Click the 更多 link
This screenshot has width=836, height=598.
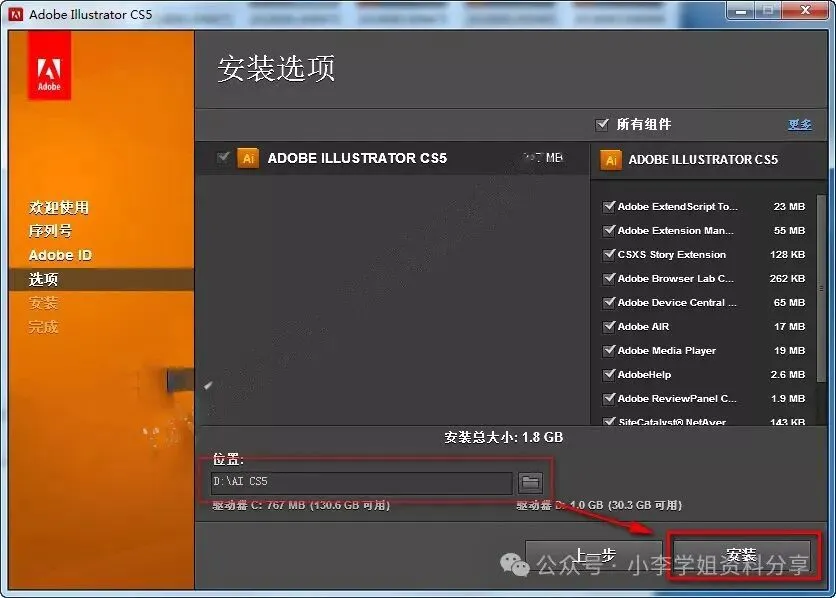(800, 124)
